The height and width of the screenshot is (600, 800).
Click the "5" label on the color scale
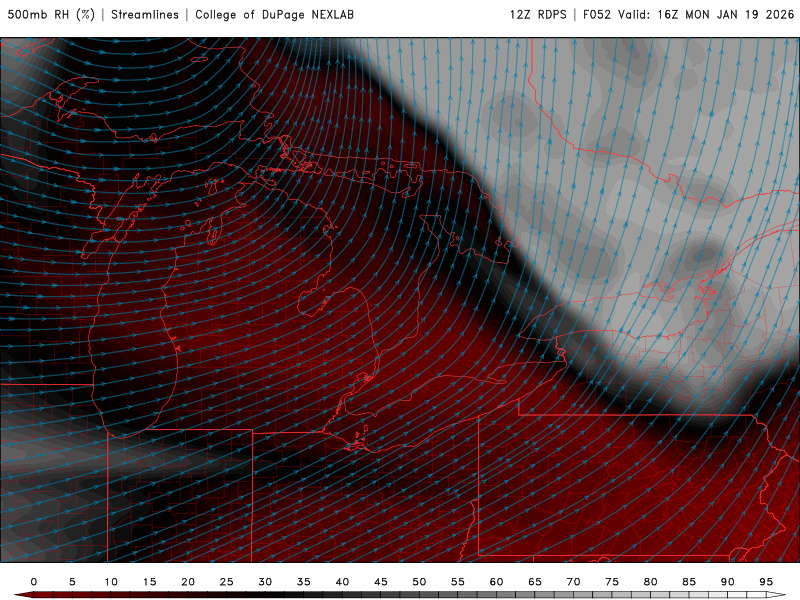click(72, 582)
